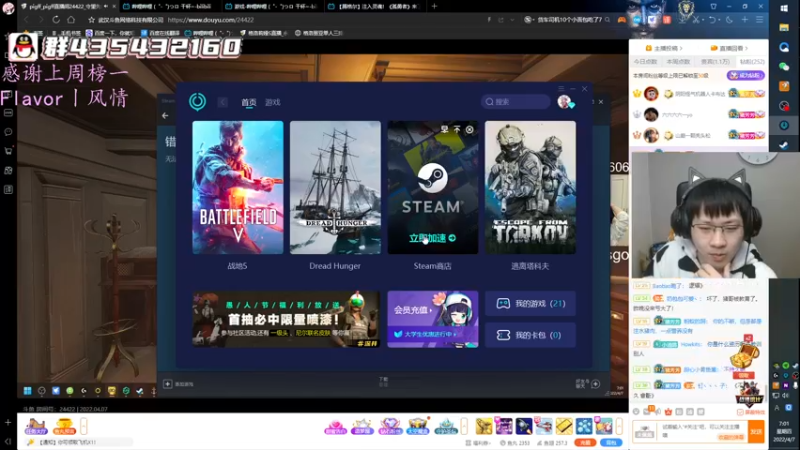Open the top-ranked viewer's avatar
This screenshot has width=800, height=450.
pos(651,93)
